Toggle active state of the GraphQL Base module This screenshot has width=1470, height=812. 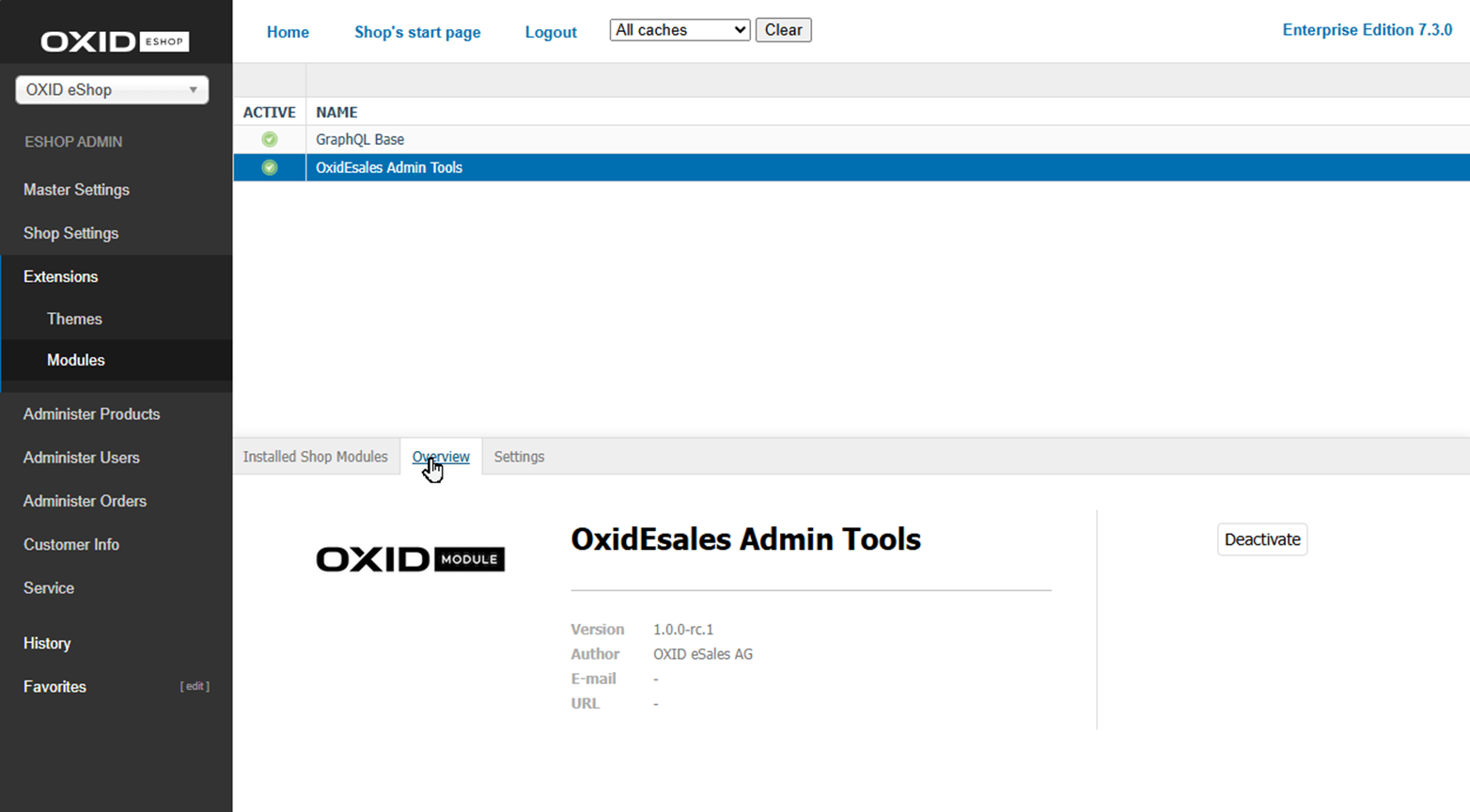tap(270, 139)
